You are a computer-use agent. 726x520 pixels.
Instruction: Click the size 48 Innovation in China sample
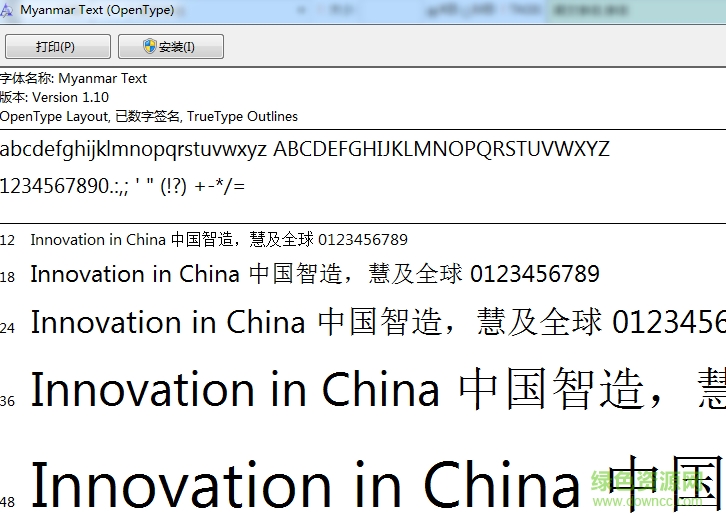coord(378,484)
